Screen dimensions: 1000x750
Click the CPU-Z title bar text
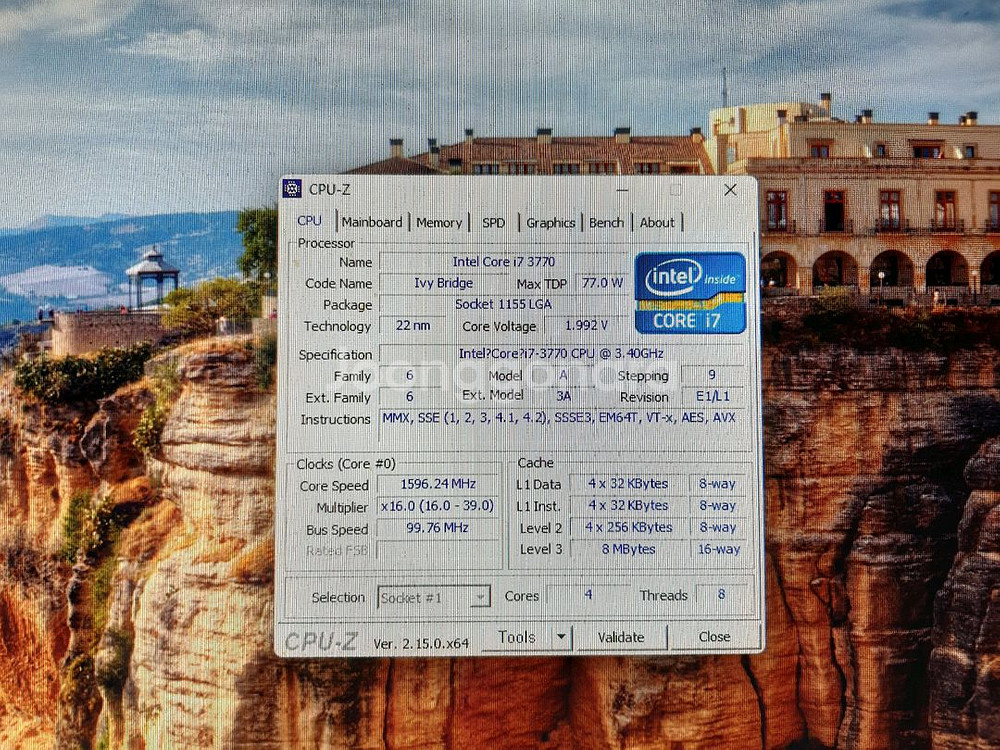pos(330,189)
